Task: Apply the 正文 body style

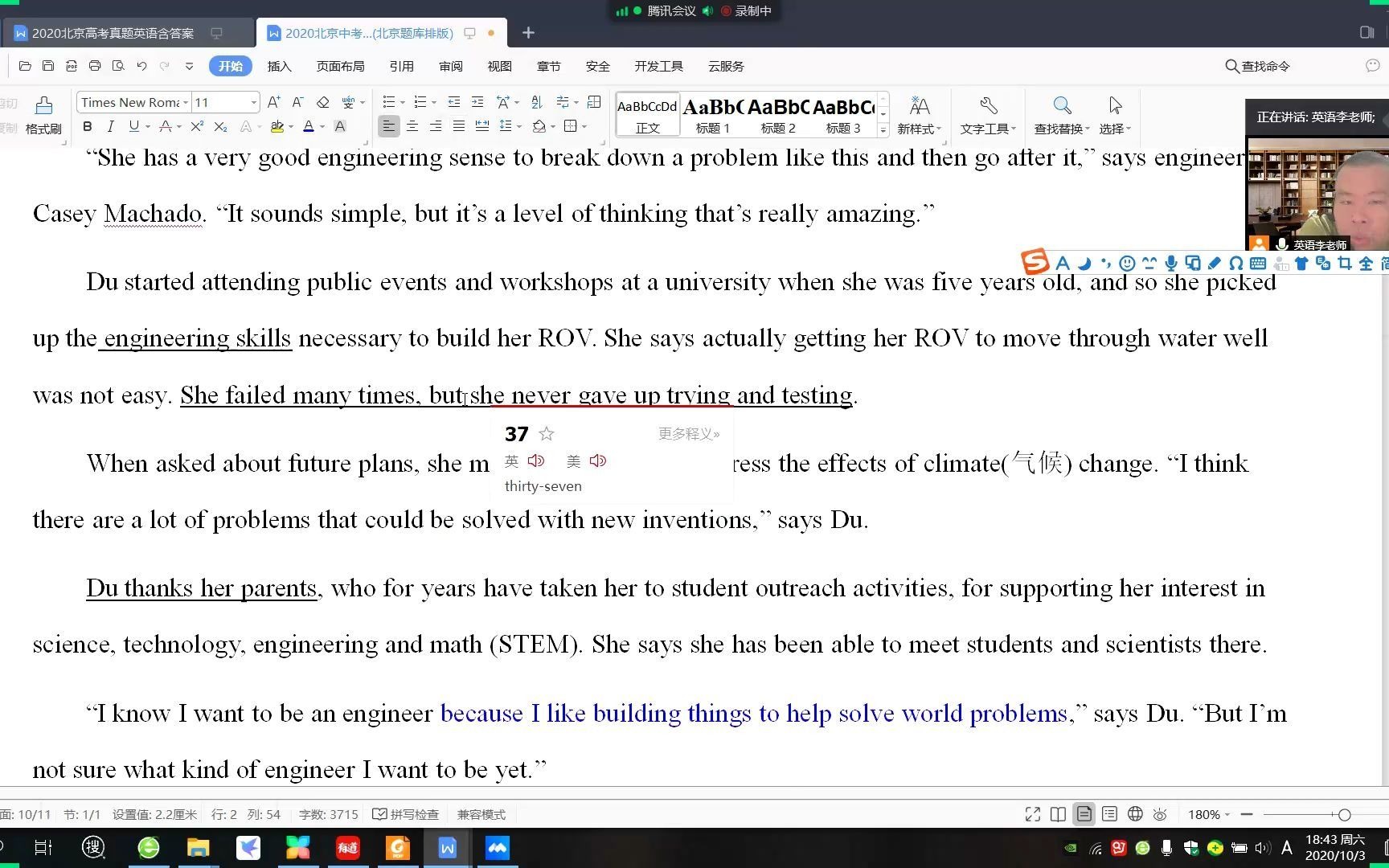Action: tap(647, 115)
